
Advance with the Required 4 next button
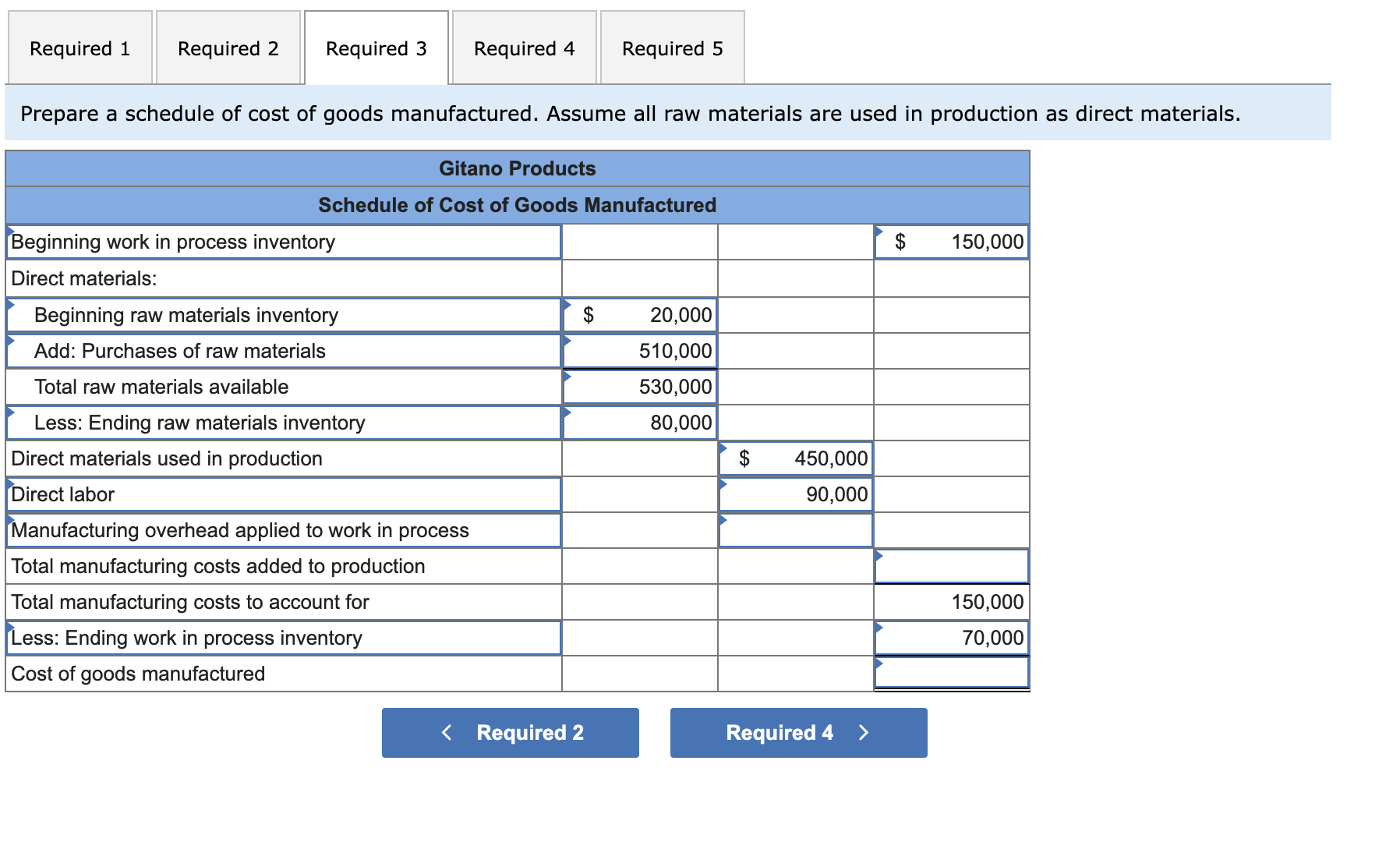pyautogui.click(x=798, y=732)
